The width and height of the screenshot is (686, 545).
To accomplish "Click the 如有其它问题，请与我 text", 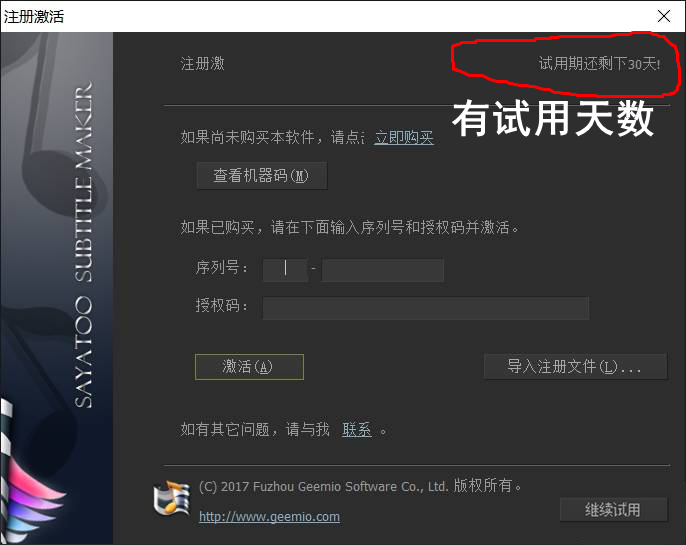I will 255,429.
